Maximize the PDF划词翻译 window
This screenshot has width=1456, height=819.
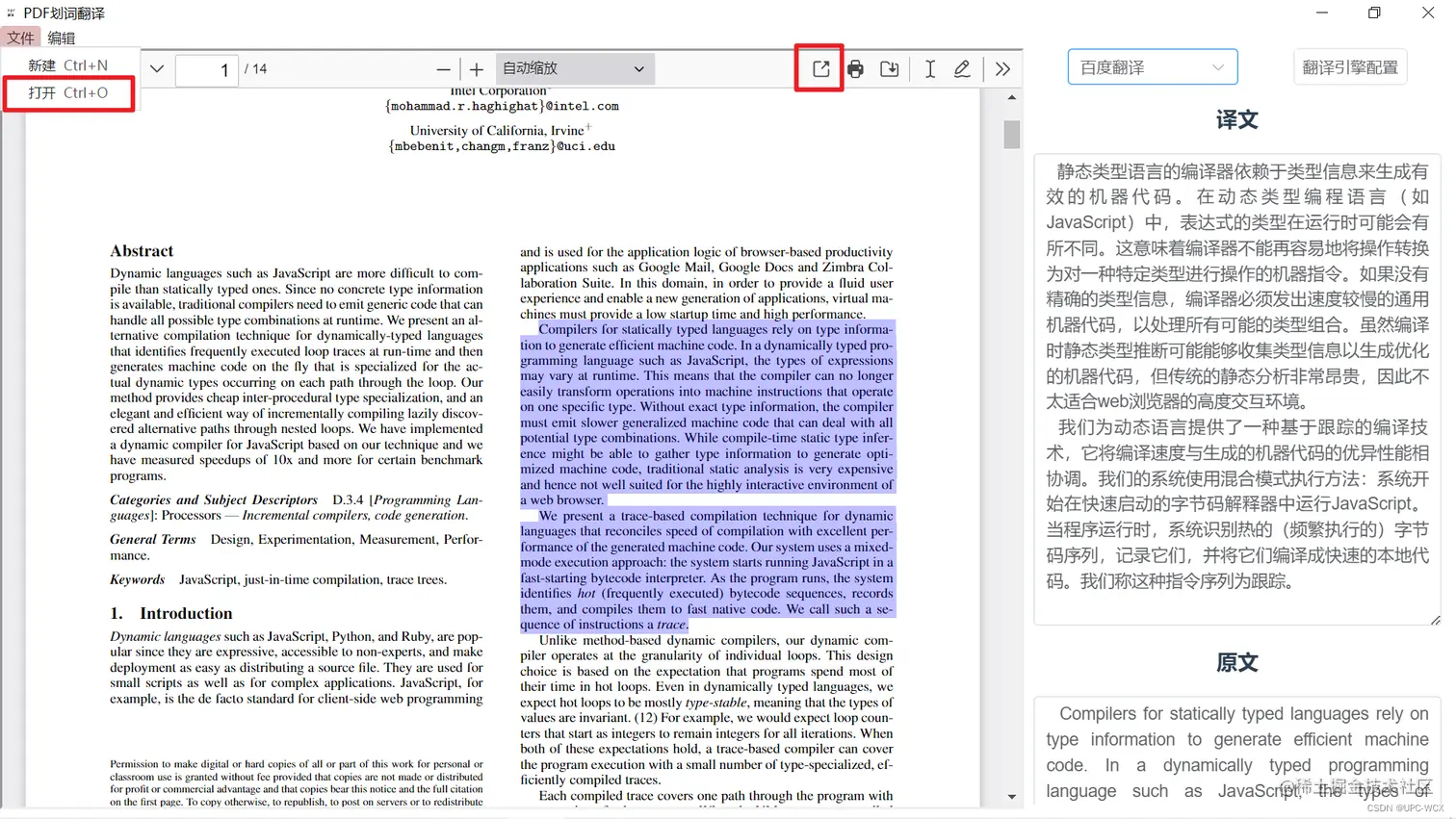[x=1374, y=13]
